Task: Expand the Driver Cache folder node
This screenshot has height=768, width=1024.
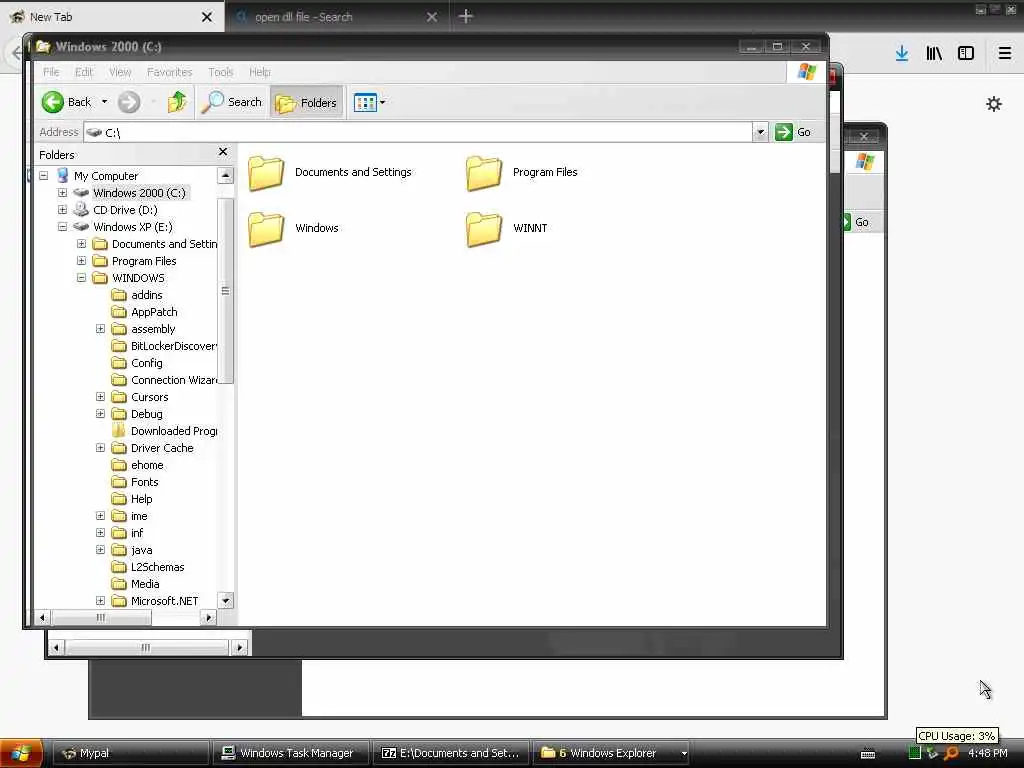Action: point(101,447)
